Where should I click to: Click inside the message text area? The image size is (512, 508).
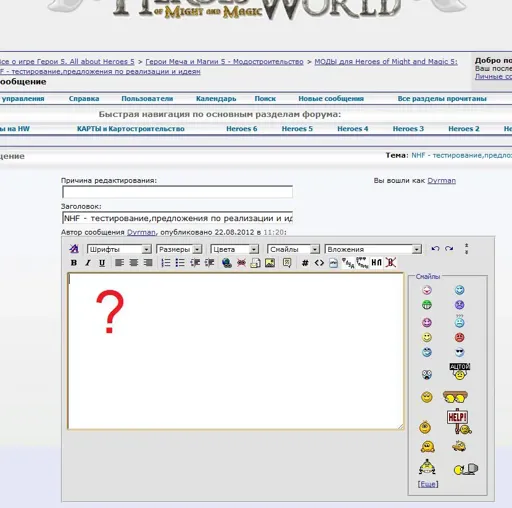pyautogui.click(x=236, y=351)
